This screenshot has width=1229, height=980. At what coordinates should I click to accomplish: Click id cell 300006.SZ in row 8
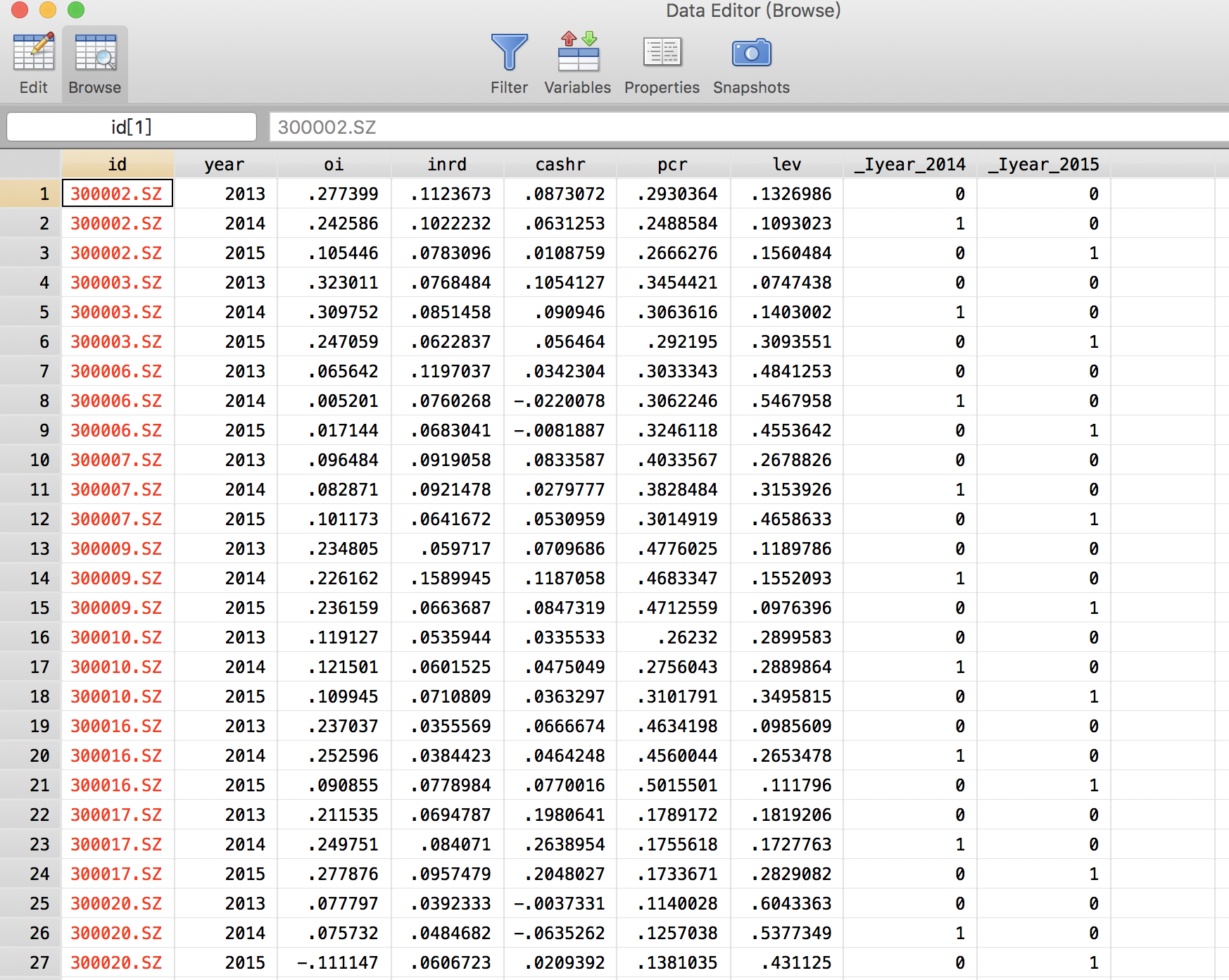click(x=117, y=401)
